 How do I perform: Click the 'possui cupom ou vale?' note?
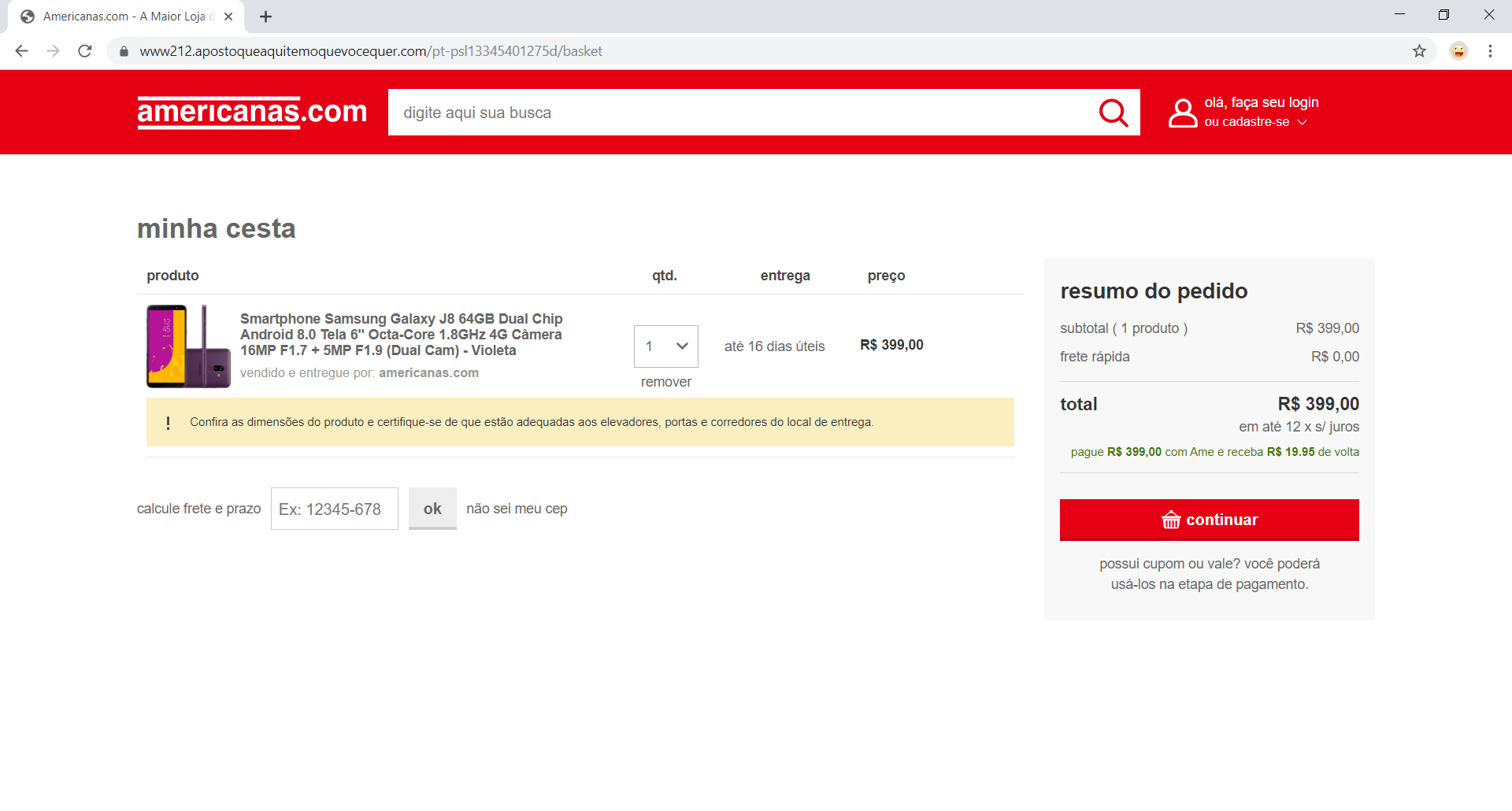point(1210,574)
